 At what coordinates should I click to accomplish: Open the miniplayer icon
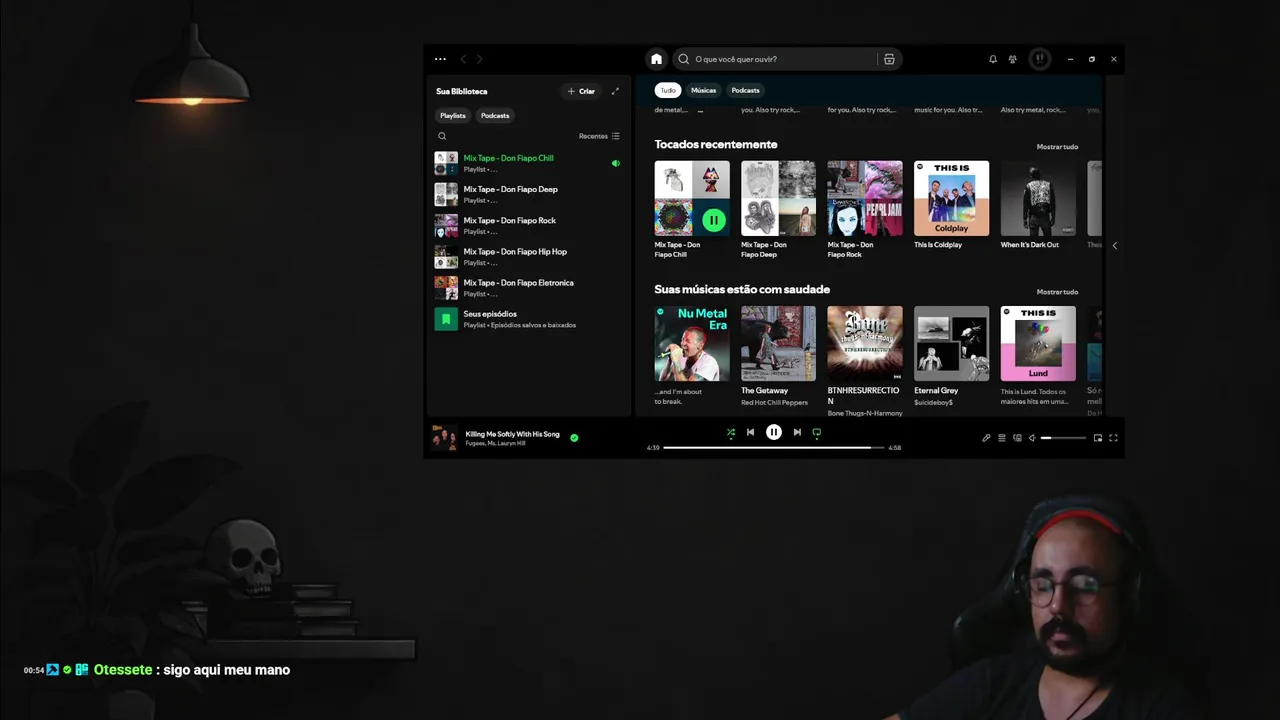pyautogui.click(x=1098, y=438)
